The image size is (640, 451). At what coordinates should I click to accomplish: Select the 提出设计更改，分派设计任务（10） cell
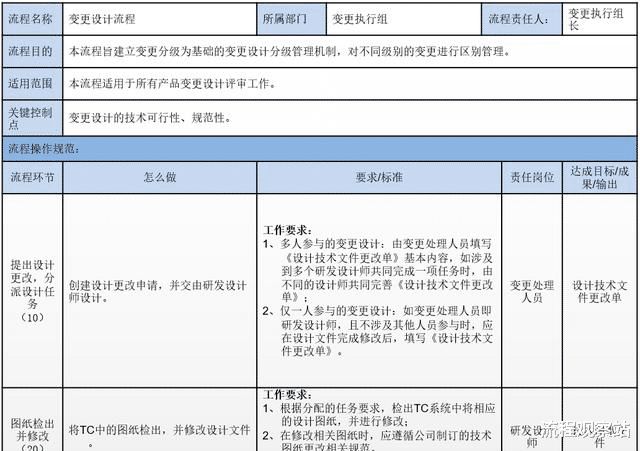[32, 291]
